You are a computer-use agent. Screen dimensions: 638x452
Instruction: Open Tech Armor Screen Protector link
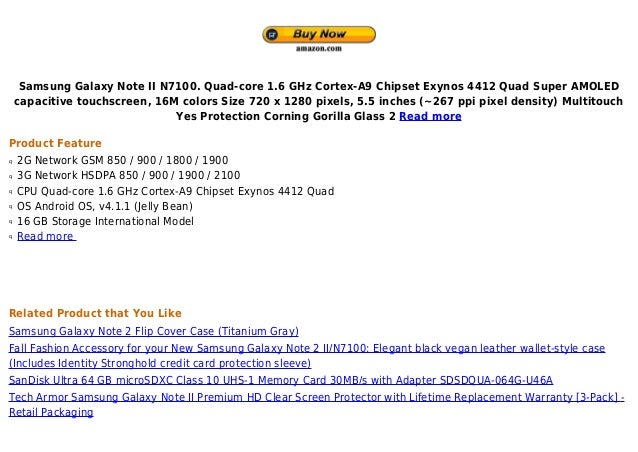coord(317,404)
